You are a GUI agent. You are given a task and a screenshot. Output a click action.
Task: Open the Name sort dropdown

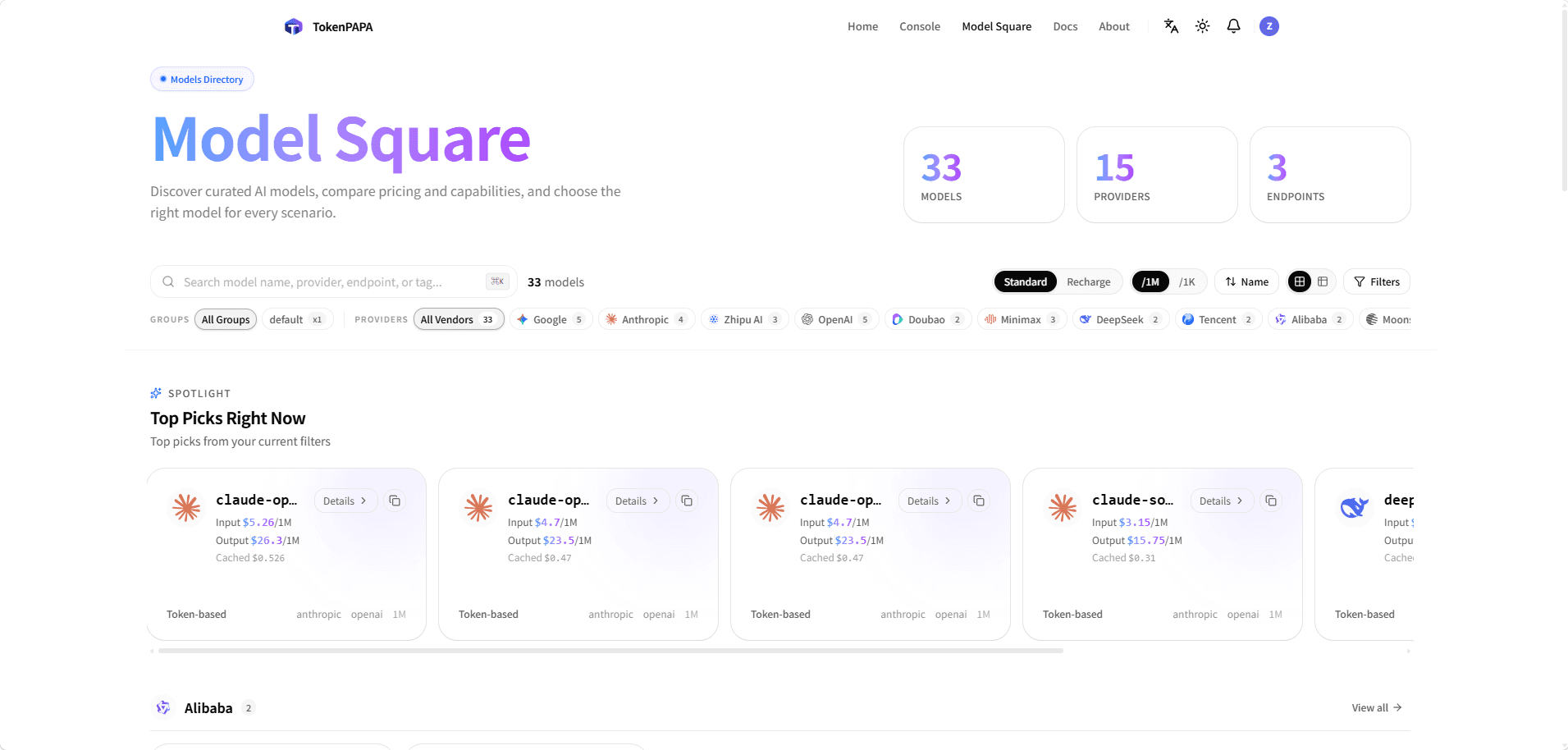(1246, 281)
